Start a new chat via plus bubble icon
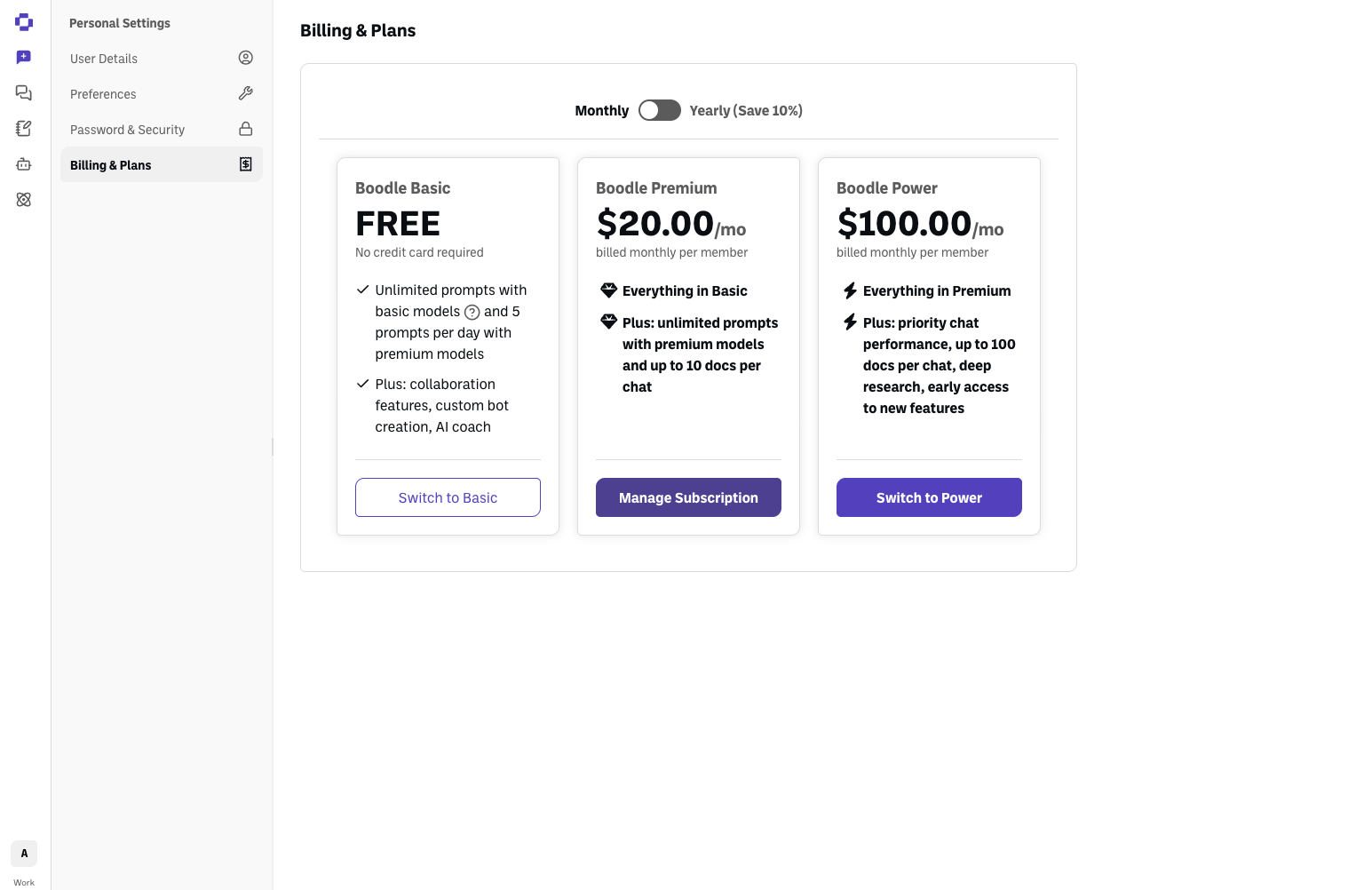This screenshot has width=1372, height=890. [24, 58]
